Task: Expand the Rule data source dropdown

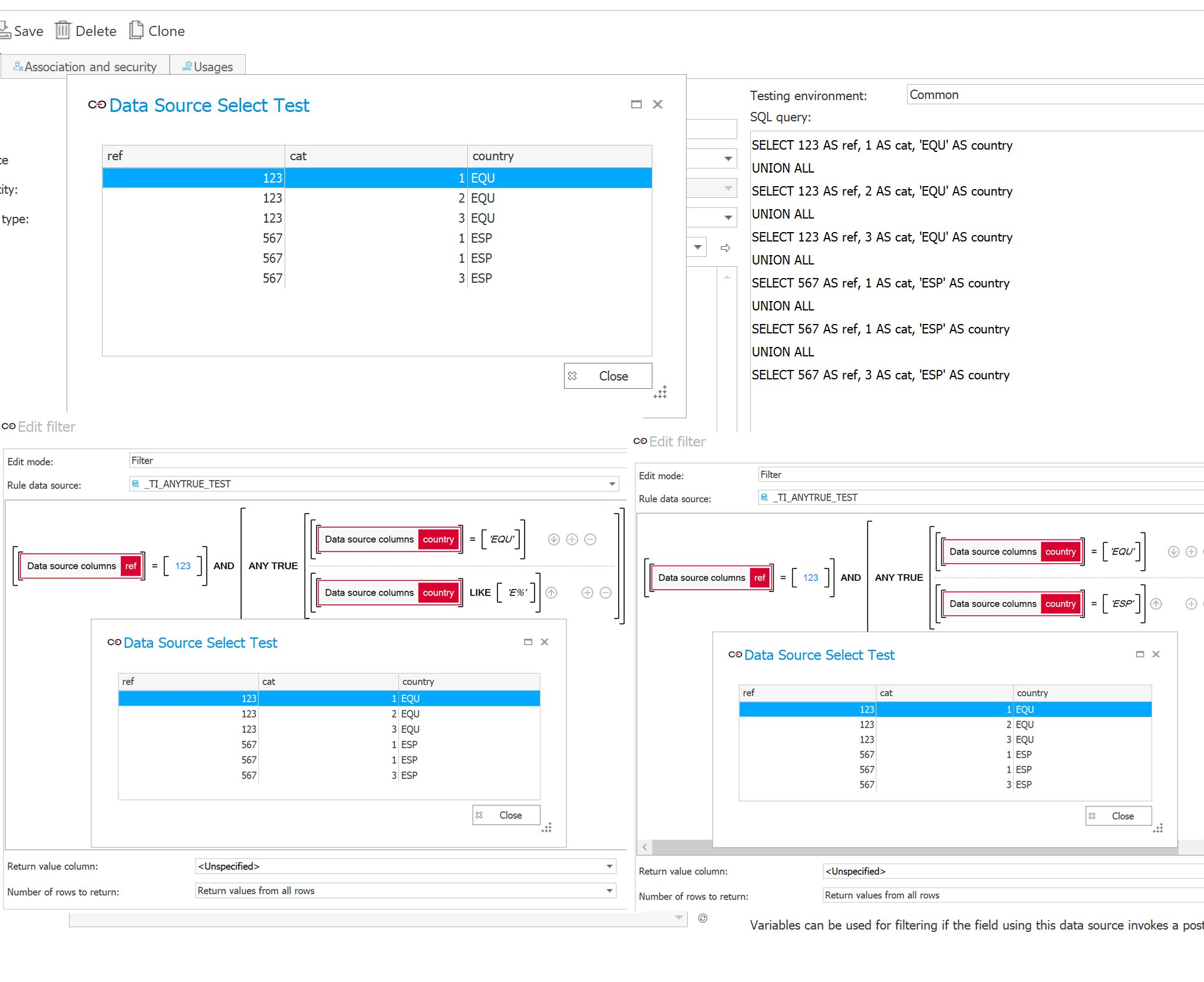Action: tap(612, 484)
